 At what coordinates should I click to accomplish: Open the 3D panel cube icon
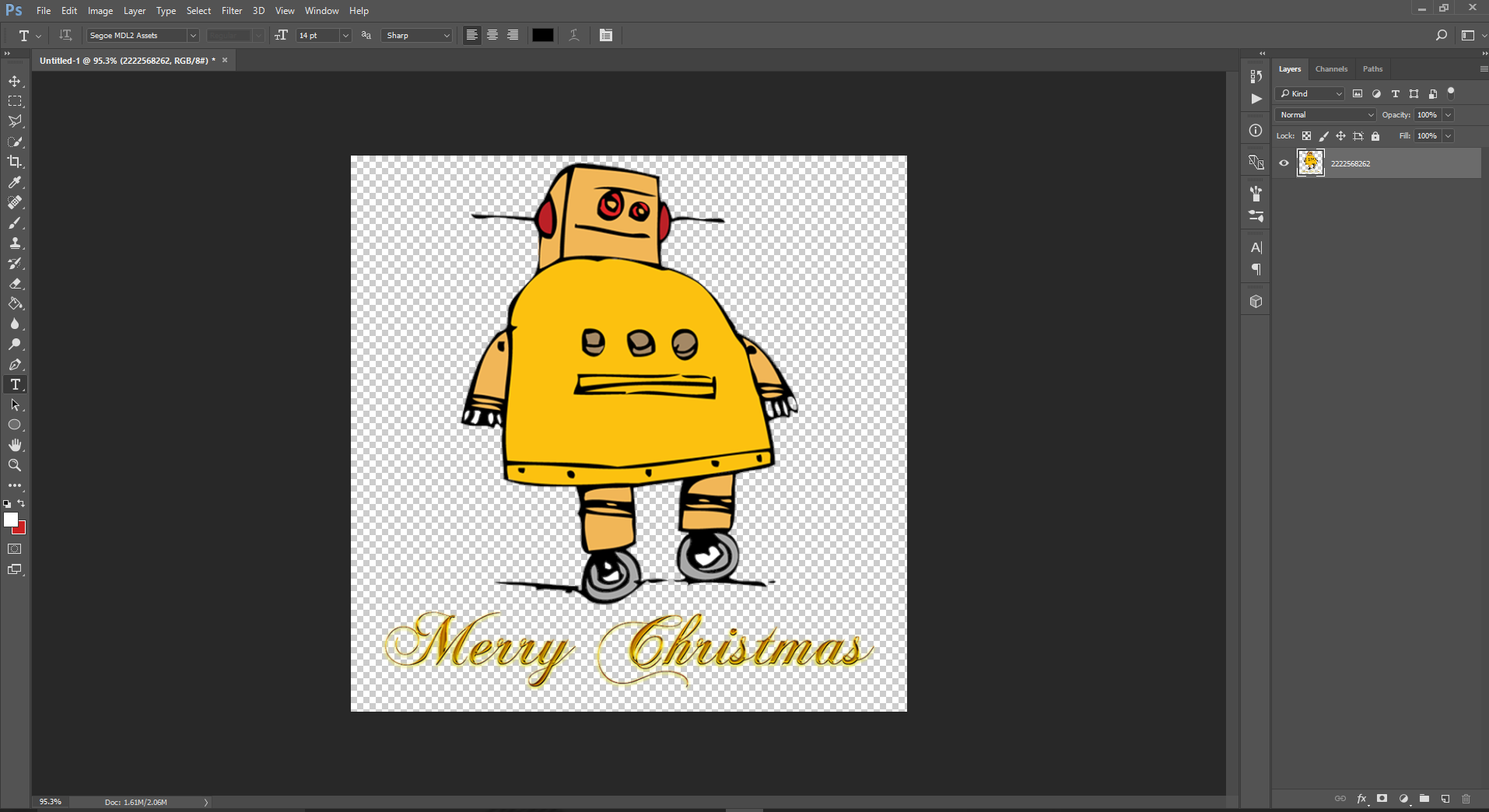[1256, 302]
